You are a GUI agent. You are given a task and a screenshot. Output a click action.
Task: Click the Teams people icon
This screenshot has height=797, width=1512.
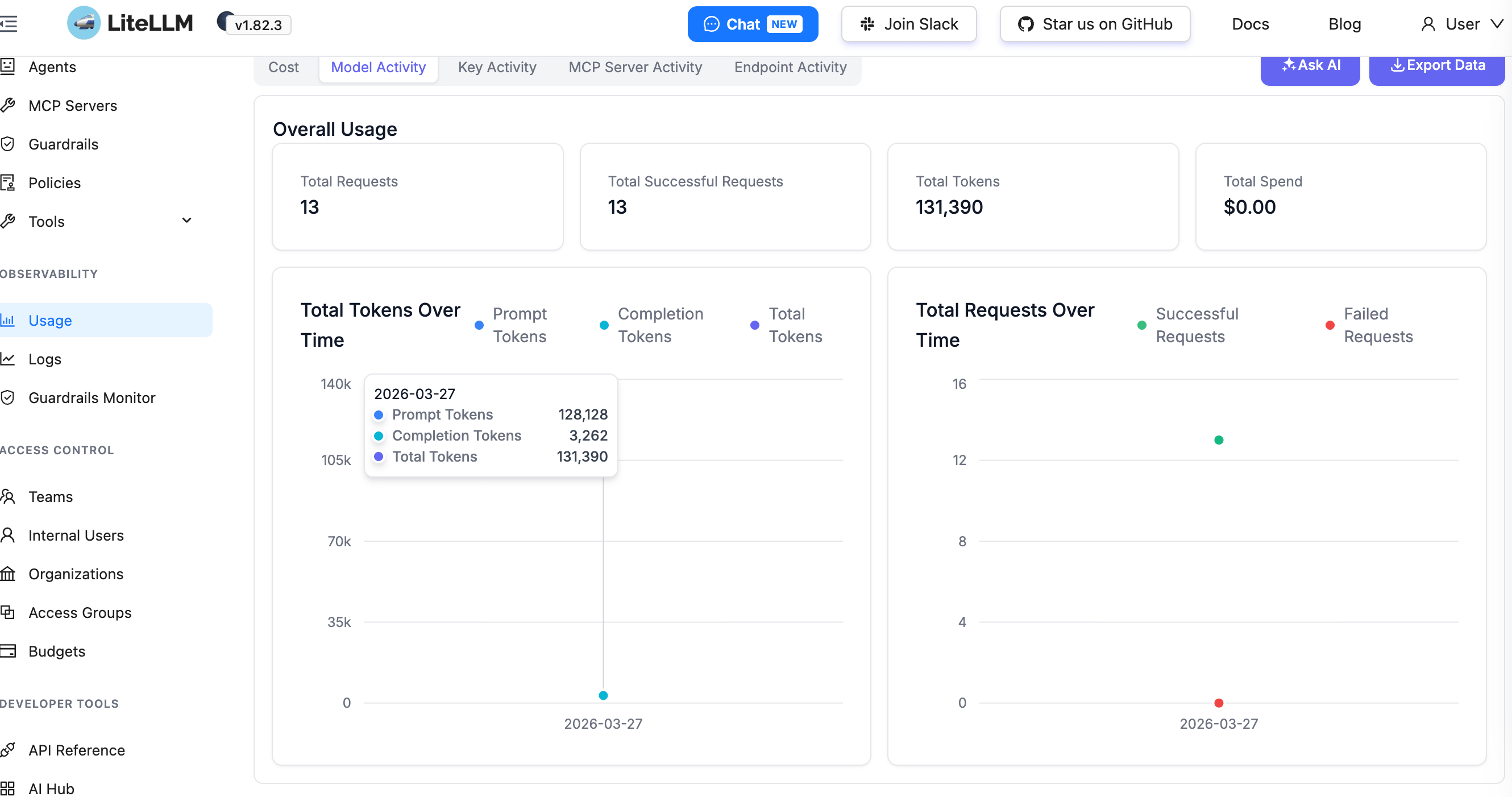(7, 496)
